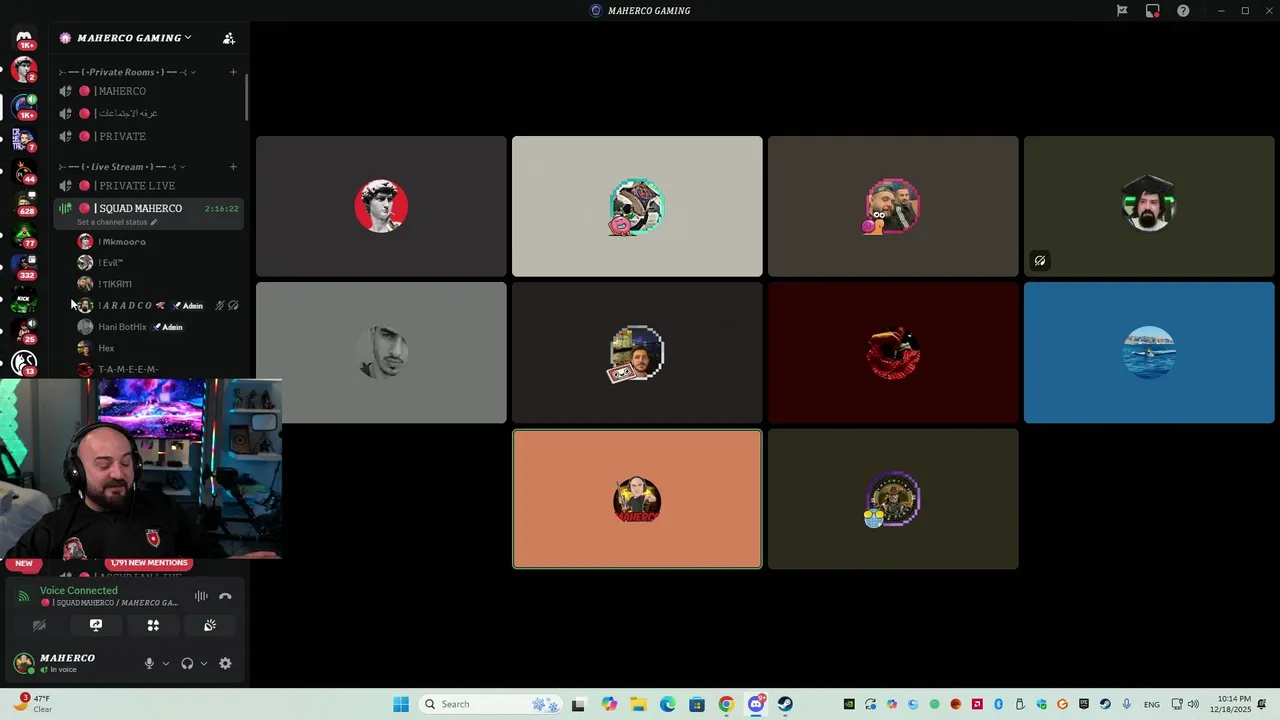Launch an activity with shapes icon

153,625
